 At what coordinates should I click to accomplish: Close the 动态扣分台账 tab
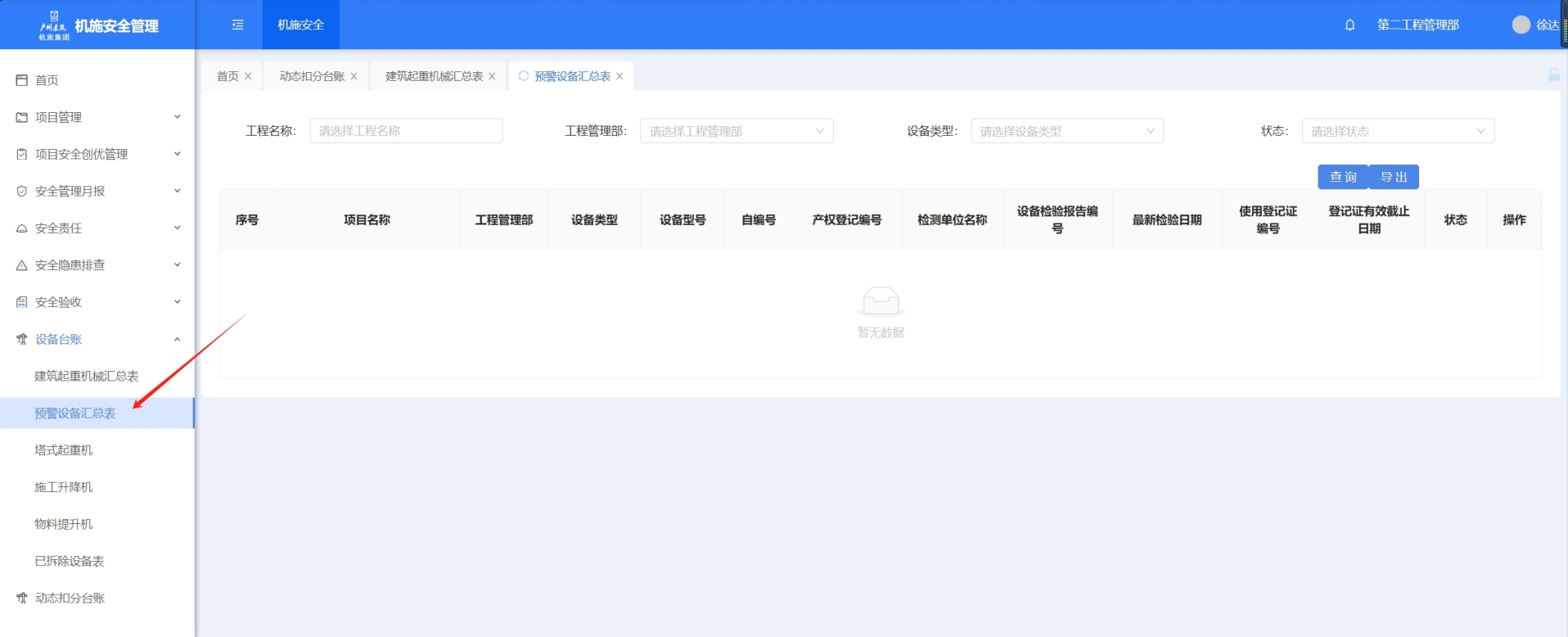tap(354, 76)
